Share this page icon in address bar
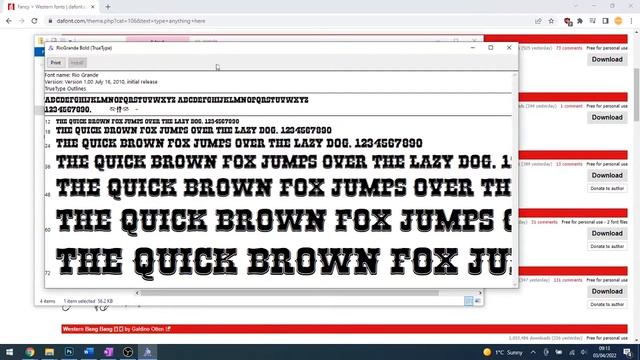Viewport: 640px width, 360px height. pyautogui.click(x=538, y=21)
